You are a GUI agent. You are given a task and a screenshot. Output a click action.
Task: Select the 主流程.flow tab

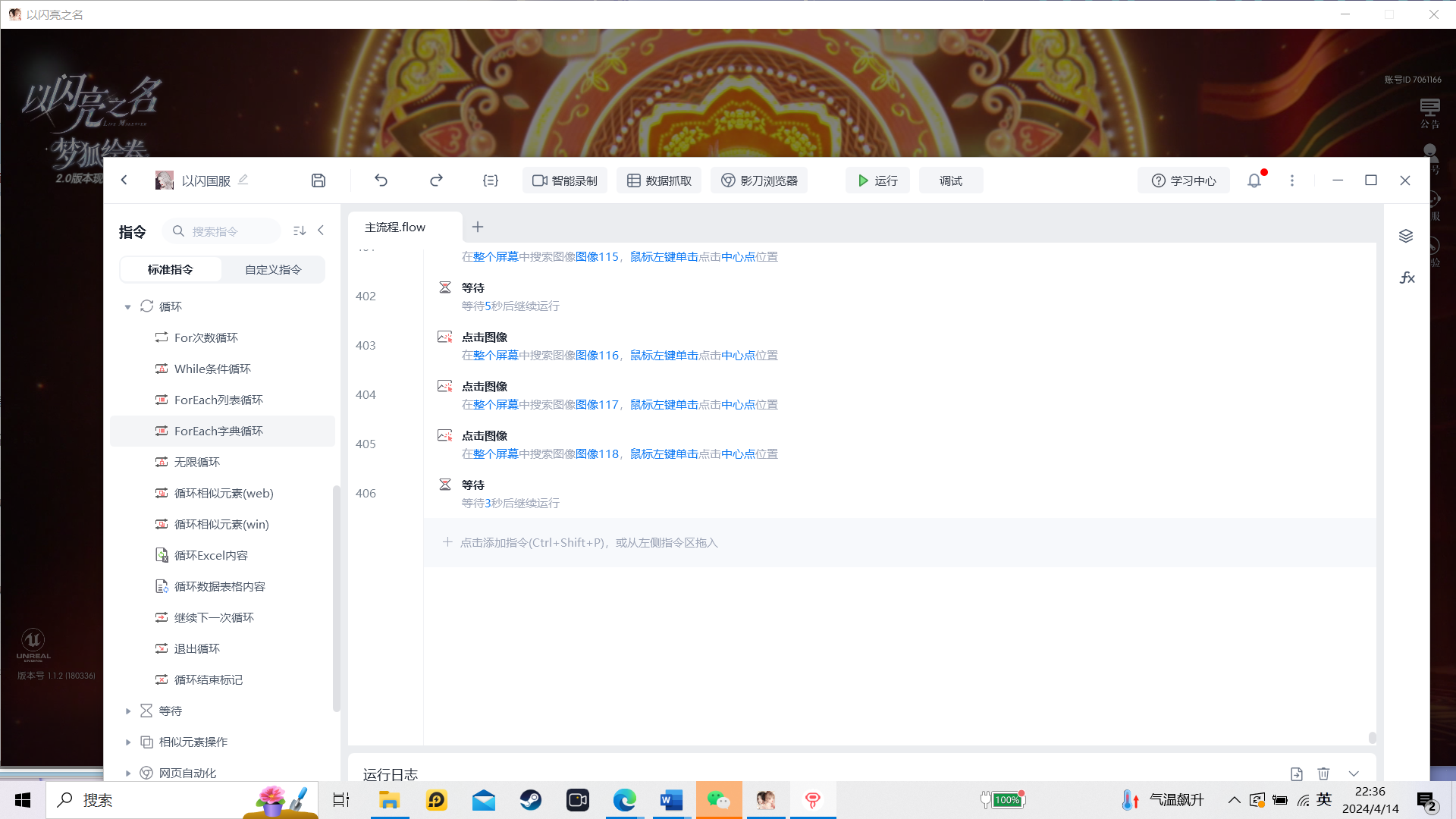[x=395, y=227]
